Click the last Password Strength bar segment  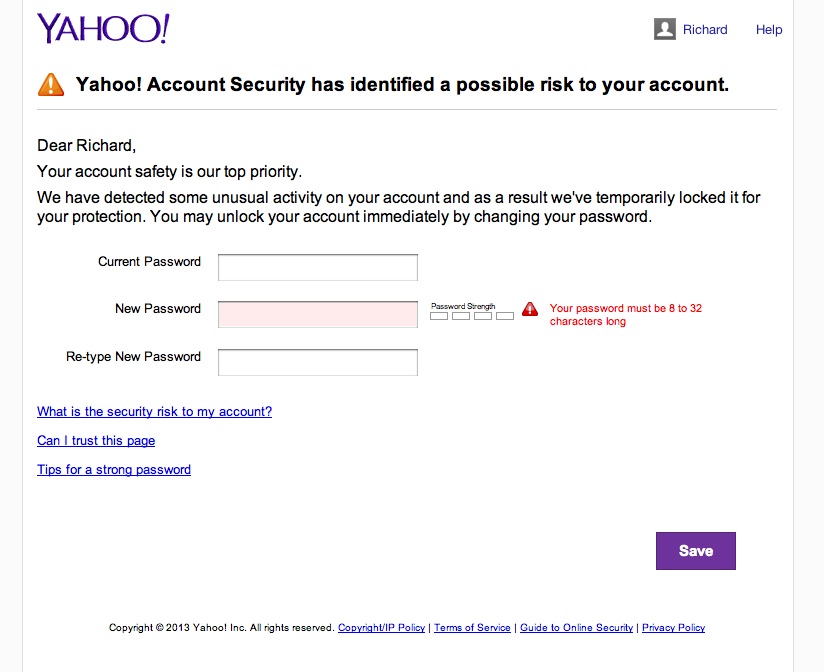(x=505, y=316)
